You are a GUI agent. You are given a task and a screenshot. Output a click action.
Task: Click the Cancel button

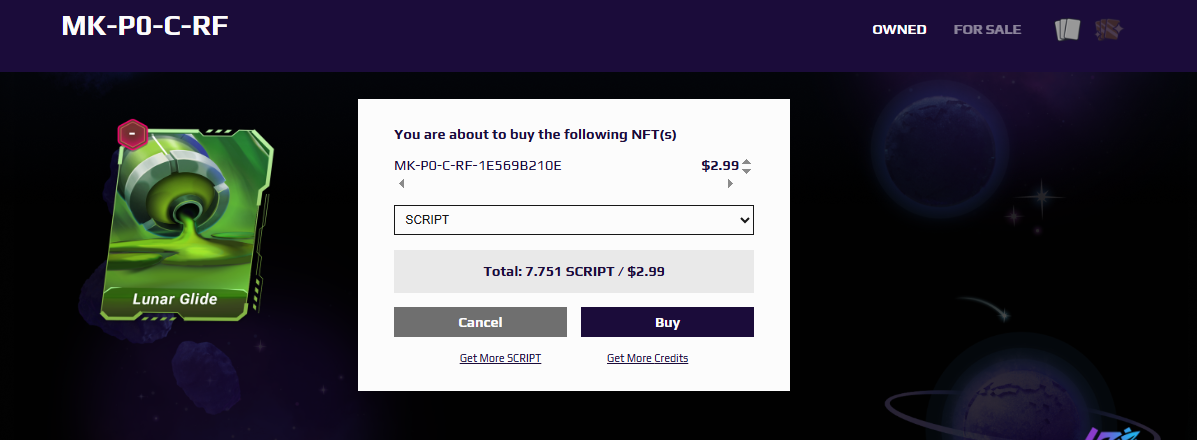(x=480, y=322)
